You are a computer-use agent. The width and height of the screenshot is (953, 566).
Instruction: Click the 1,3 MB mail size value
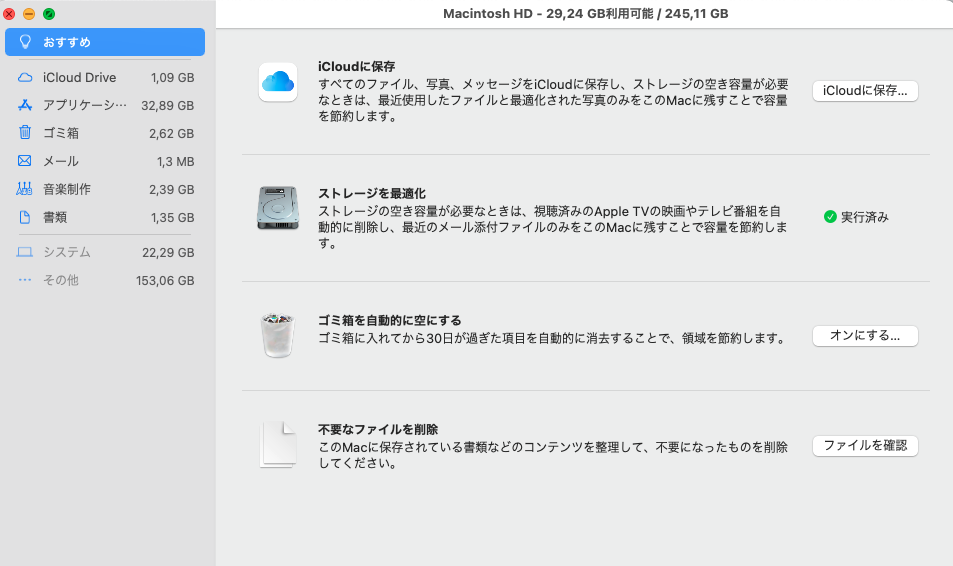(176, 162)
